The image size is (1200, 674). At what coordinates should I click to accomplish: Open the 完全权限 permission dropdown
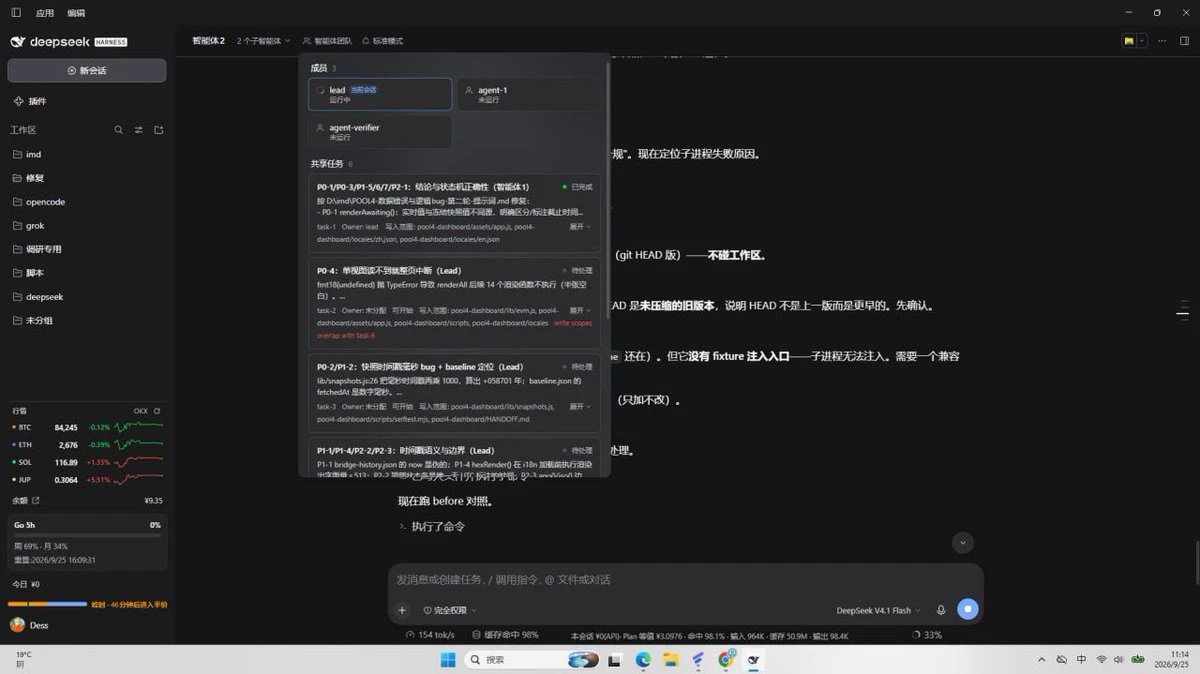point(450,610)
